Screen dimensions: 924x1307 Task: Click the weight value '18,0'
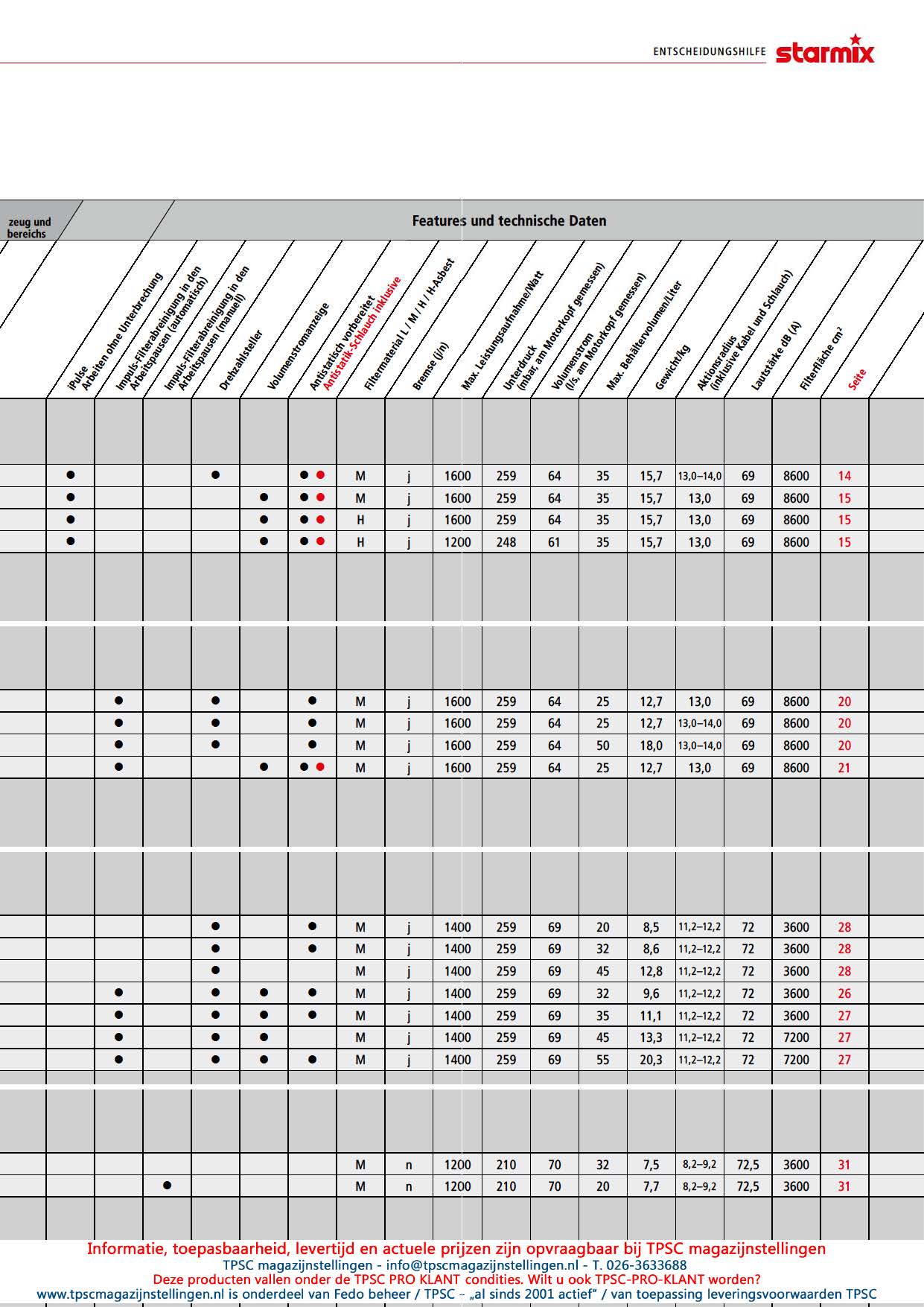pos(651,745)
